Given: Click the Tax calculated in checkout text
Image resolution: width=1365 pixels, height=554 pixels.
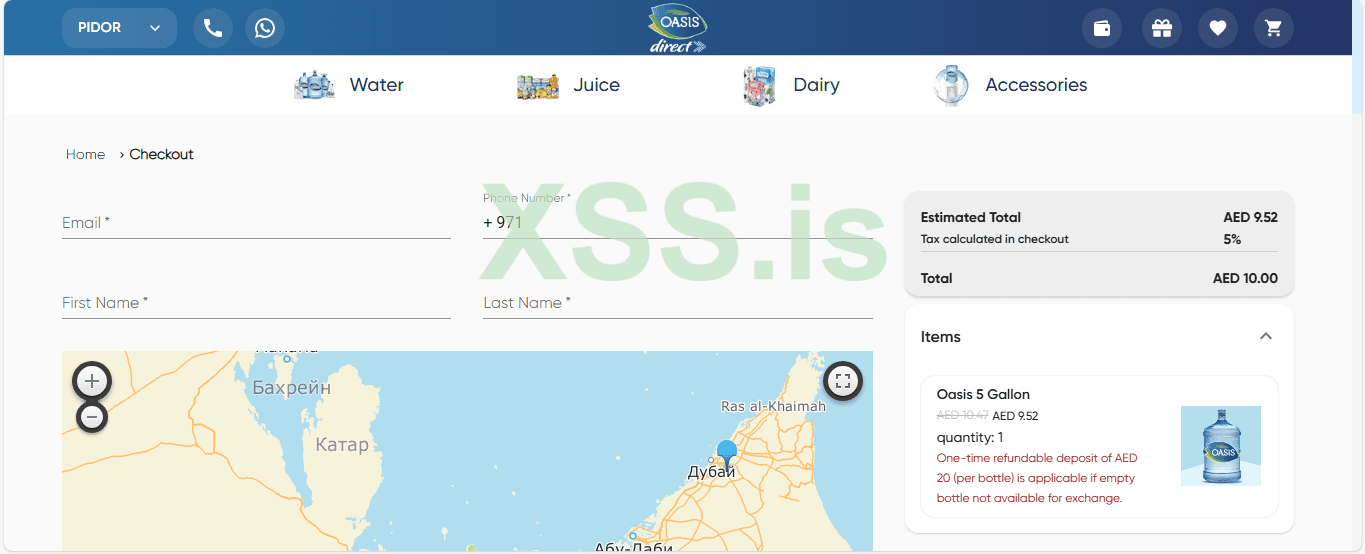Looking at the screenshot, I should pyautogui.click(x=995, y=239).
